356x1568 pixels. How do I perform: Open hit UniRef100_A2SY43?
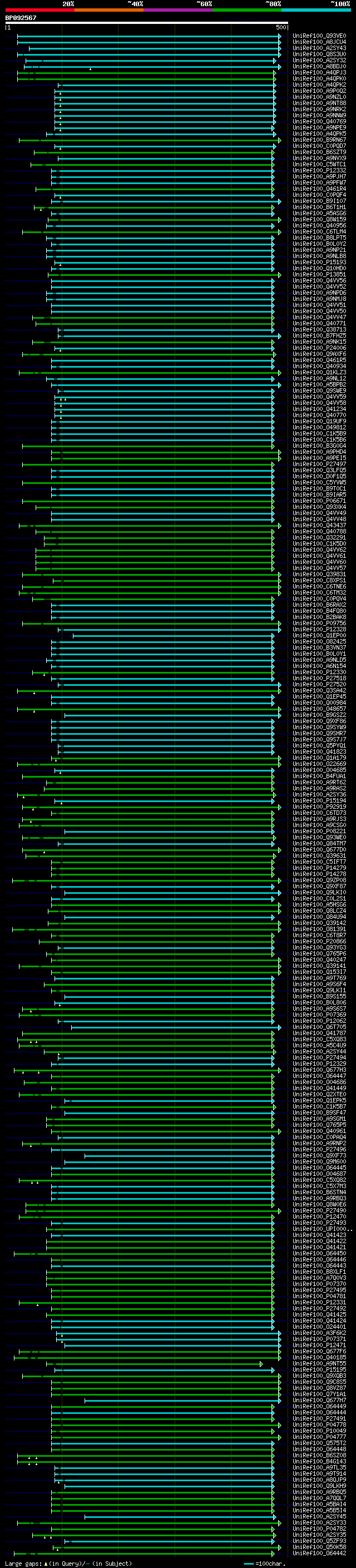click(319, 48)
